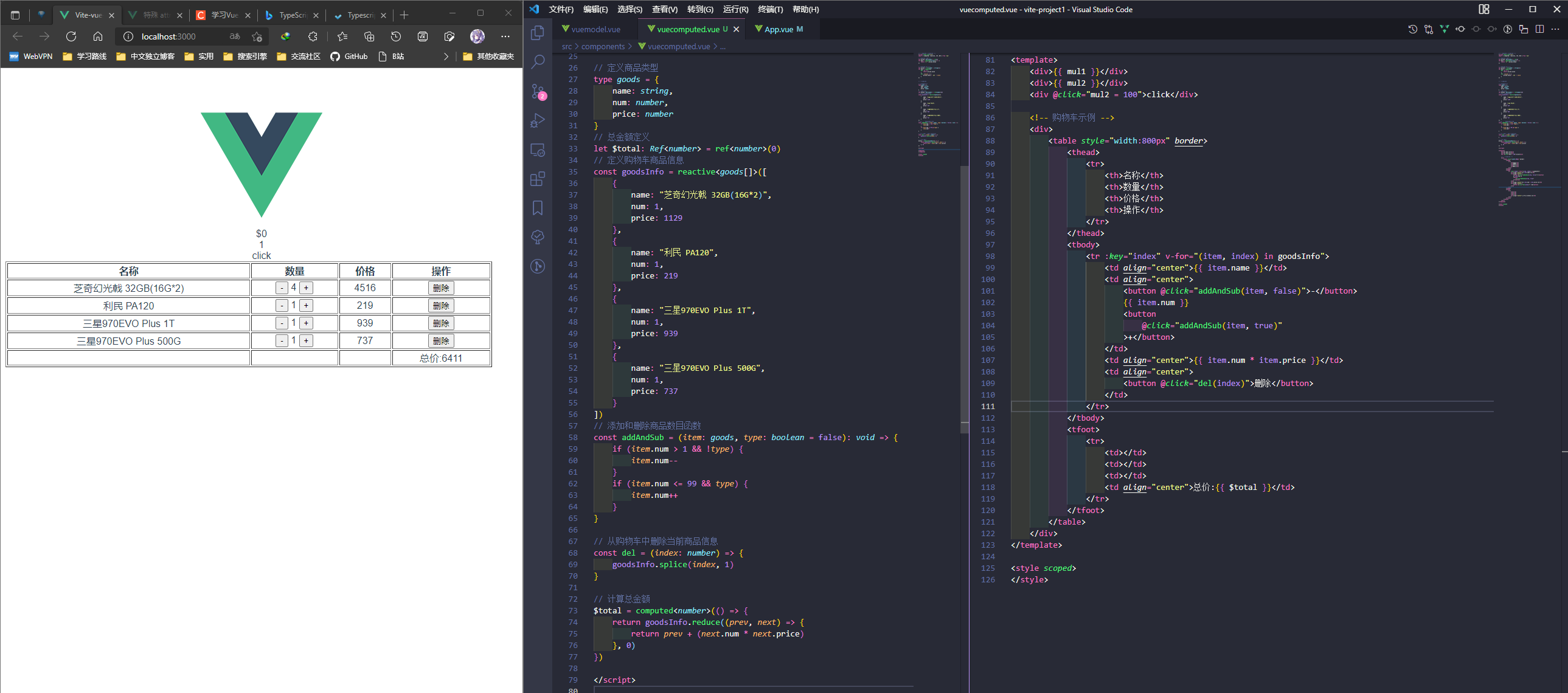Open 其他收藏夹 bookmarks folder
The image size is (1568, 693).
tap(488, 56)
